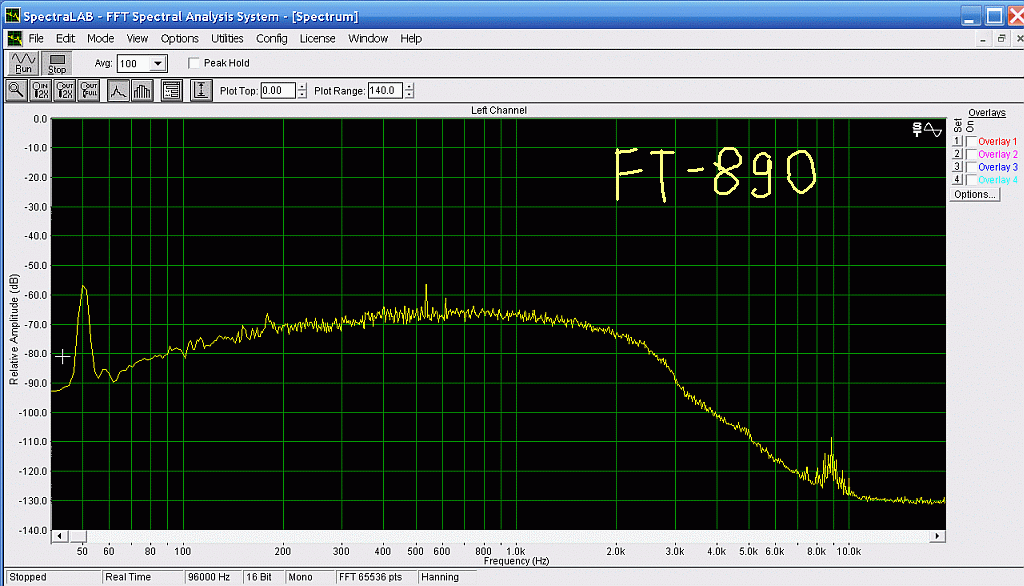
Task: Open the View menu
Action: 137,39
